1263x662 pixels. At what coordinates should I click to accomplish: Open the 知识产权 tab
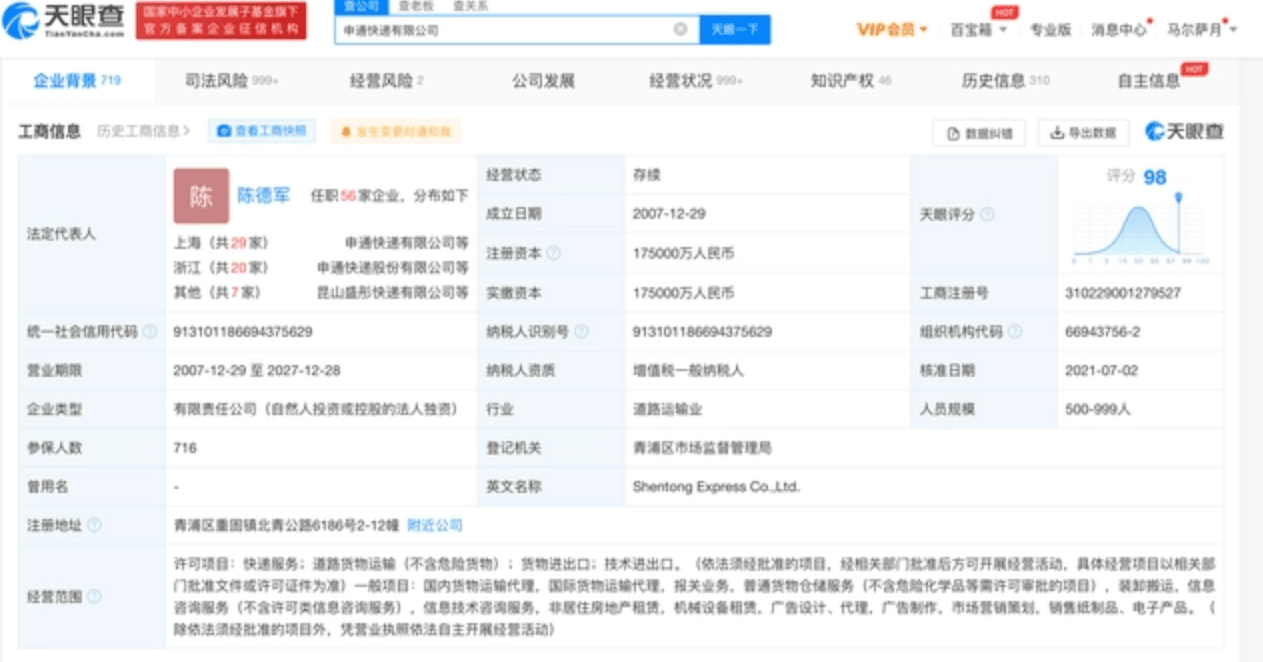pyautogui.click(x=851, y=81)
